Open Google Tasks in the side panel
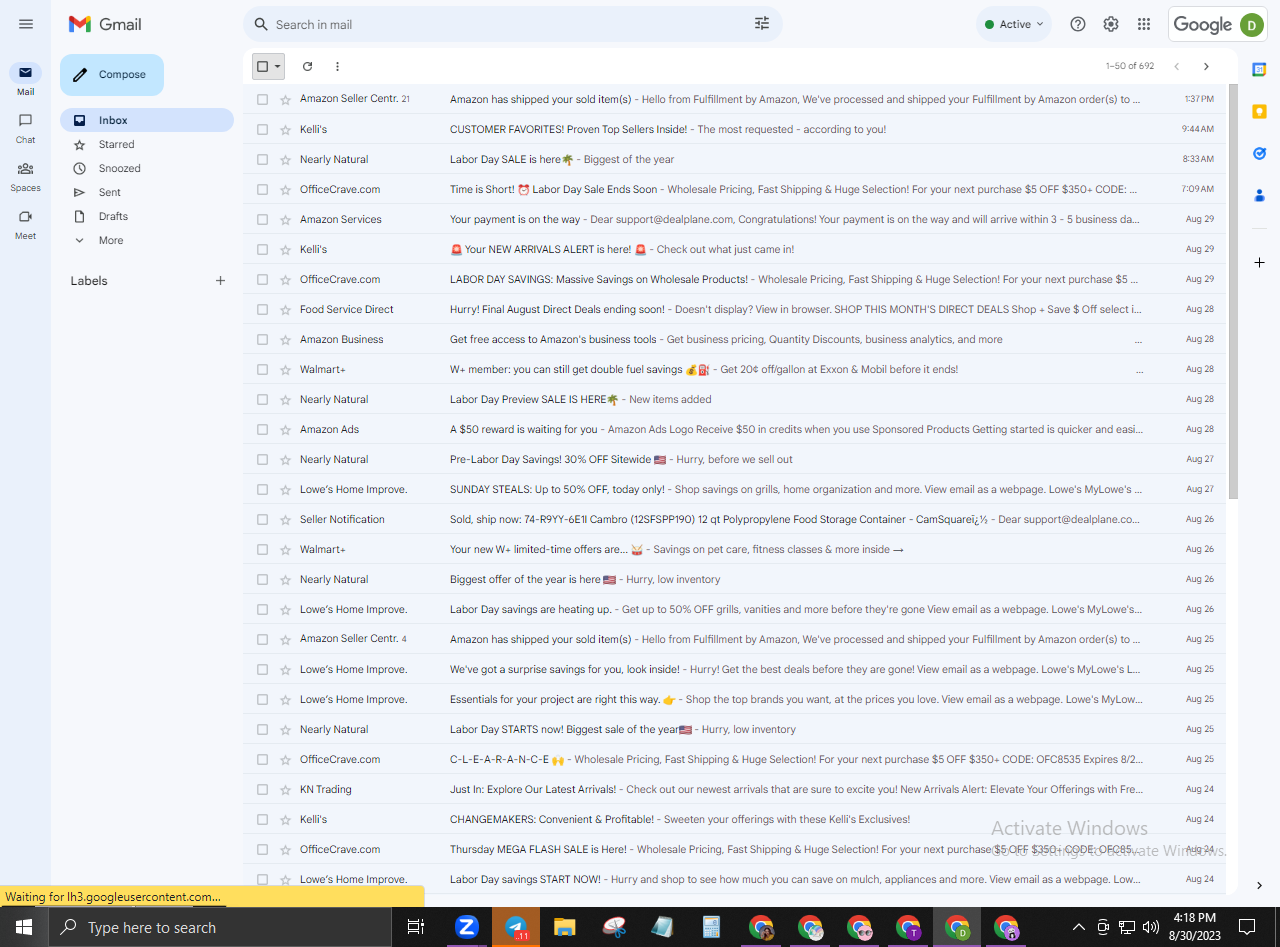Image resolution: width=1280 pixels, height=947 pixels. point(1260,153)
